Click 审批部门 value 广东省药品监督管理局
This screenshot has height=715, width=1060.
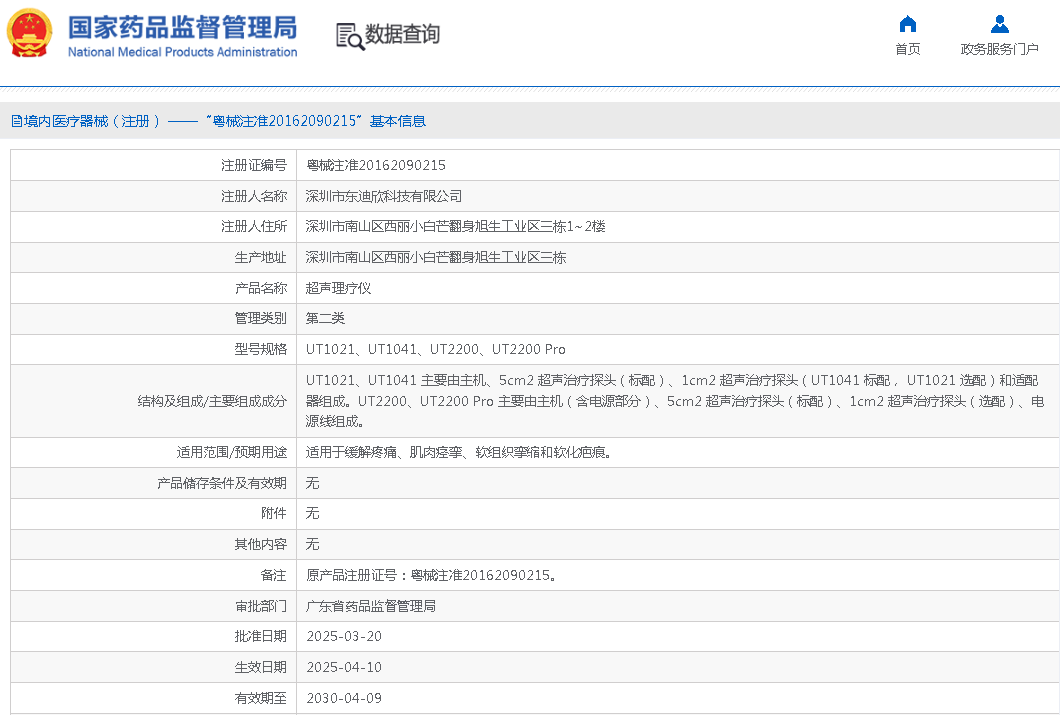370,606
